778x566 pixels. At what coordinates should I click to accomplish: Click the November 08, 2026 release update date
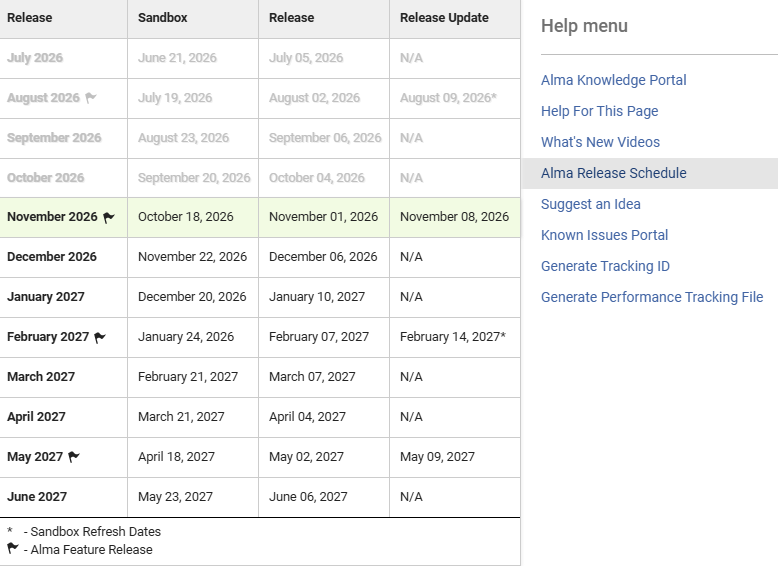[x=454, y=217]
